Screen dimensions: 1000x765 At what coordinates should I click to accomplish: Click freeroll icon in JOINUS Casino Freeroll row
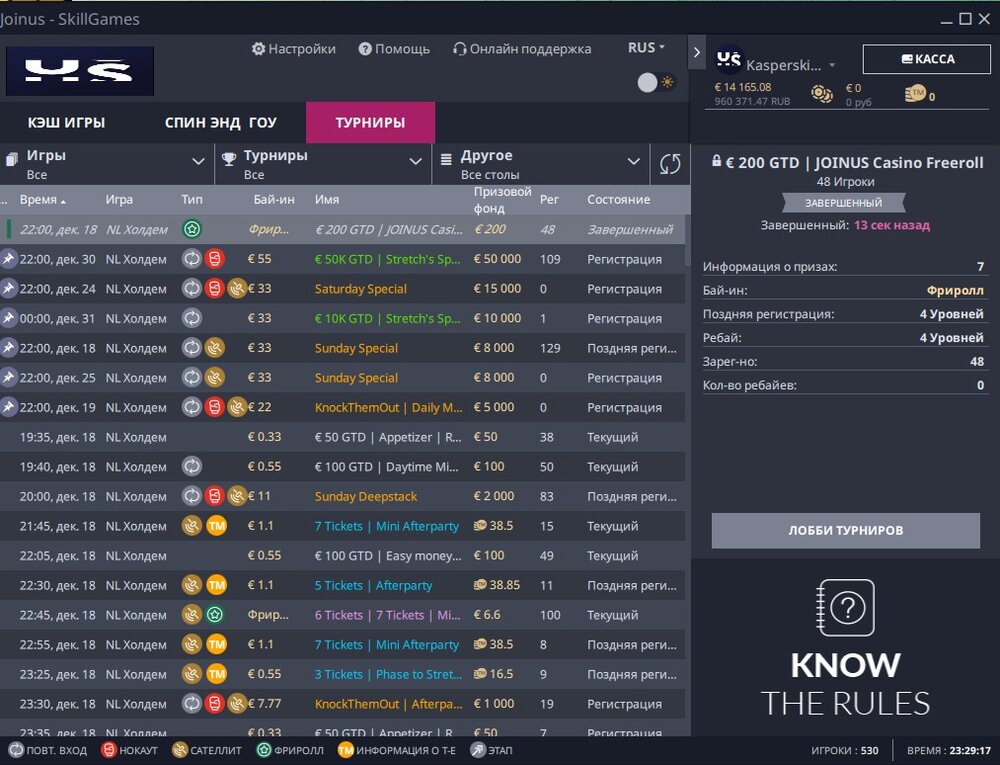(192, 229)
